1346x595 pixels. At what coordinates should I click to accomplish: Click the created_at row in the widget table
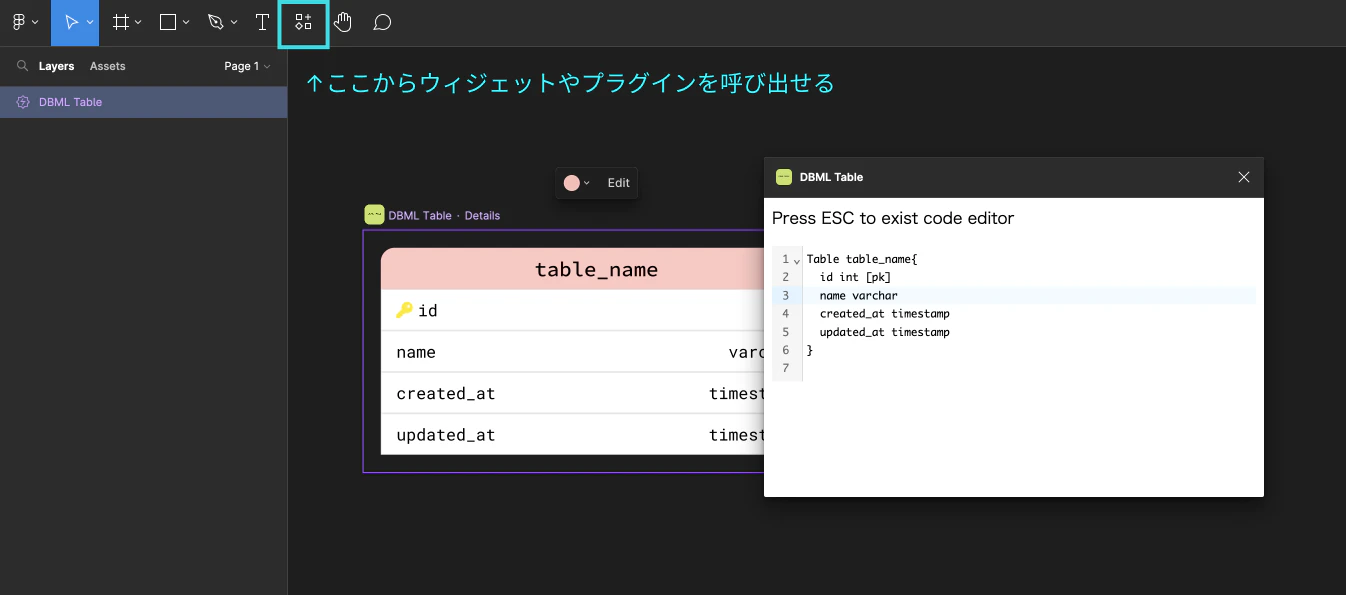pyautogui.click(x=572, y=393)
